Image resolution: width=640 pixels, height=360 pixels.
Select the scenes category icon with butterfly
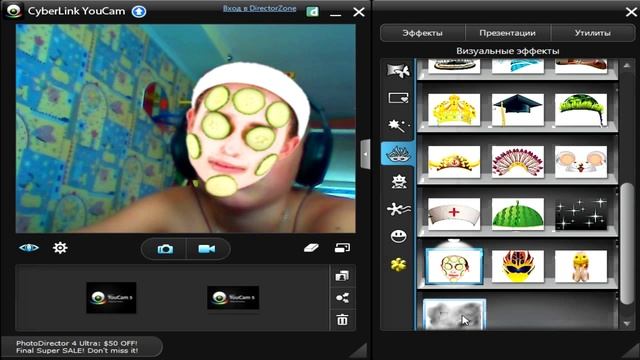(398, 71)
